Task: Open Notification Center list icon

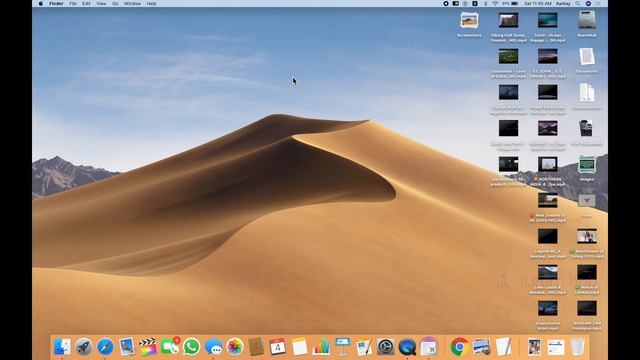Action: pos(598,4)
